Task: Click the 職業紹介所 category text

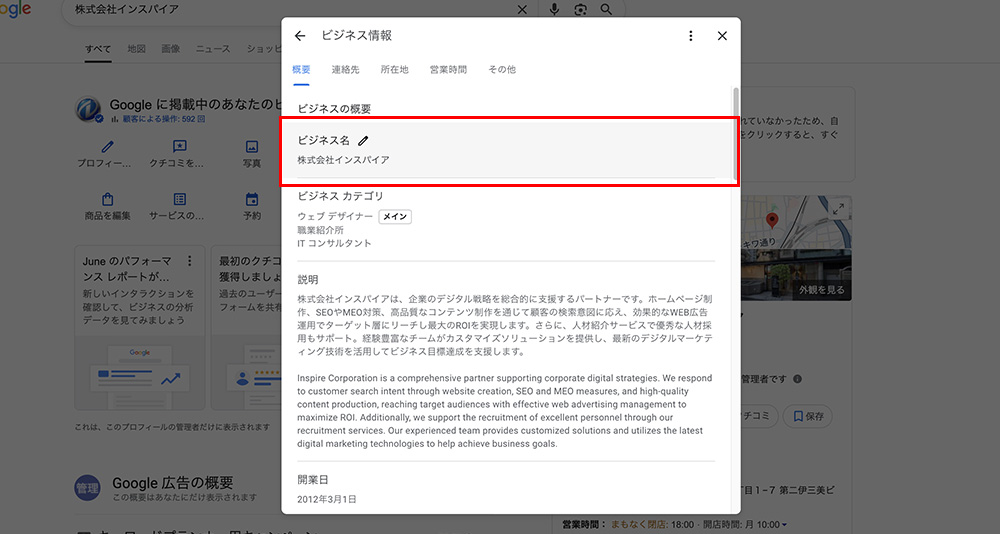Action: pos(320,230)
